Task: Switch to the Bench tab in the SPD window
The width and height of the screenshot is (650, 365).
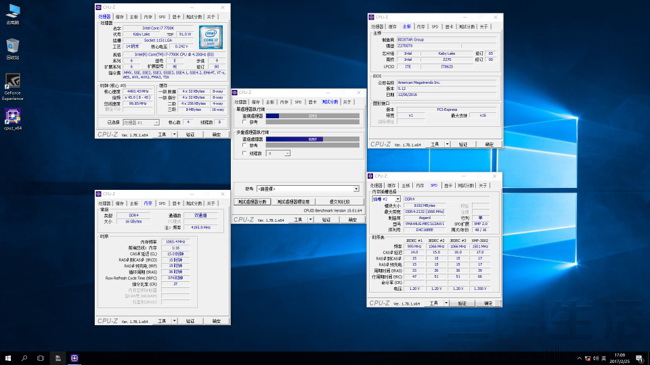Action: [466, 185]
